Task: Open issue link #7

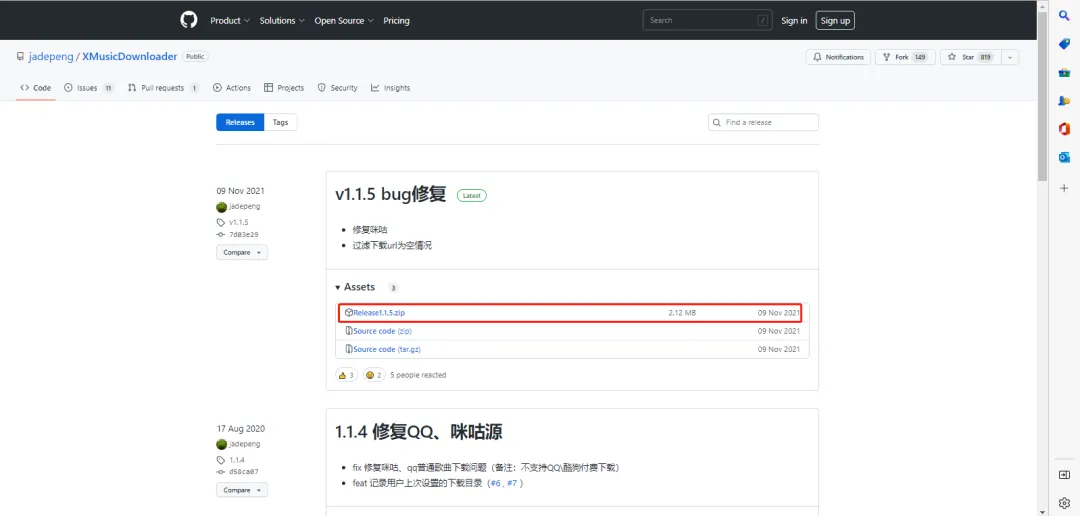Action: (512, 484)
